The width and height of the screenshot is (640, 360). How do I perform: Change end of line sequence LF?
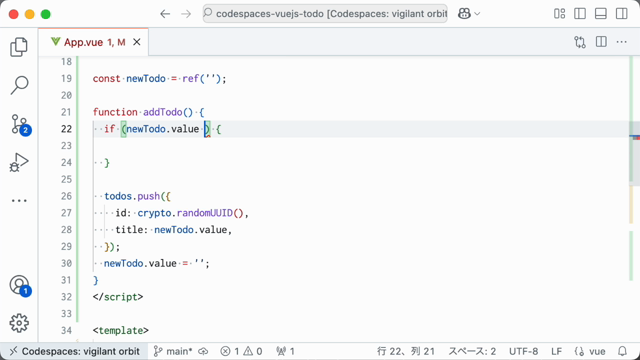pyautogui.click(x=556, y=351)
